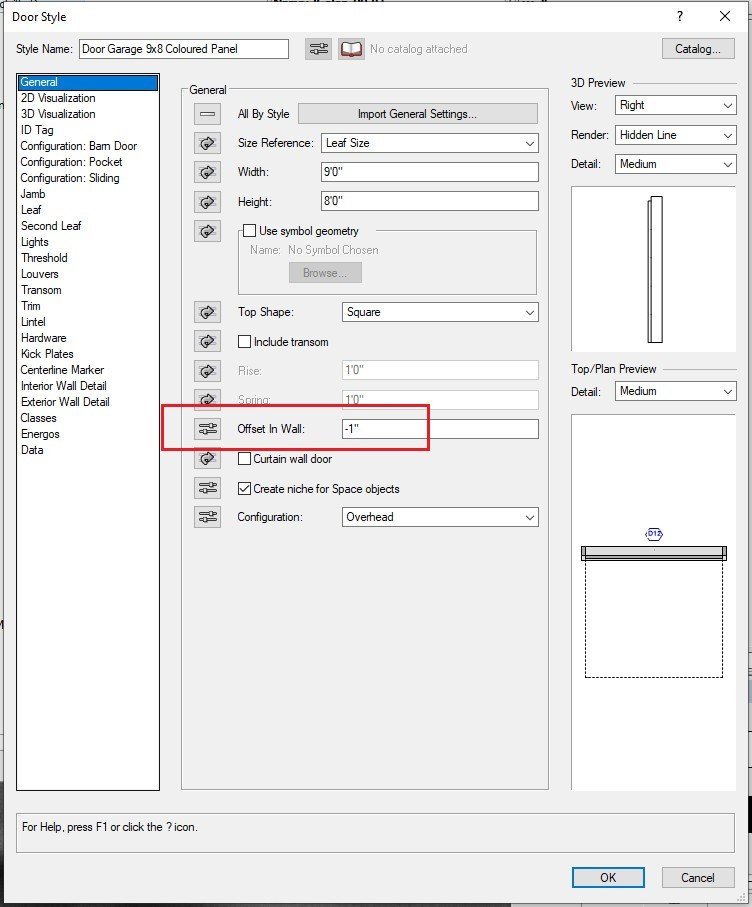
Task: Toggle by-style icon for Use symbol geometry
Action: (x=207, y=231)
